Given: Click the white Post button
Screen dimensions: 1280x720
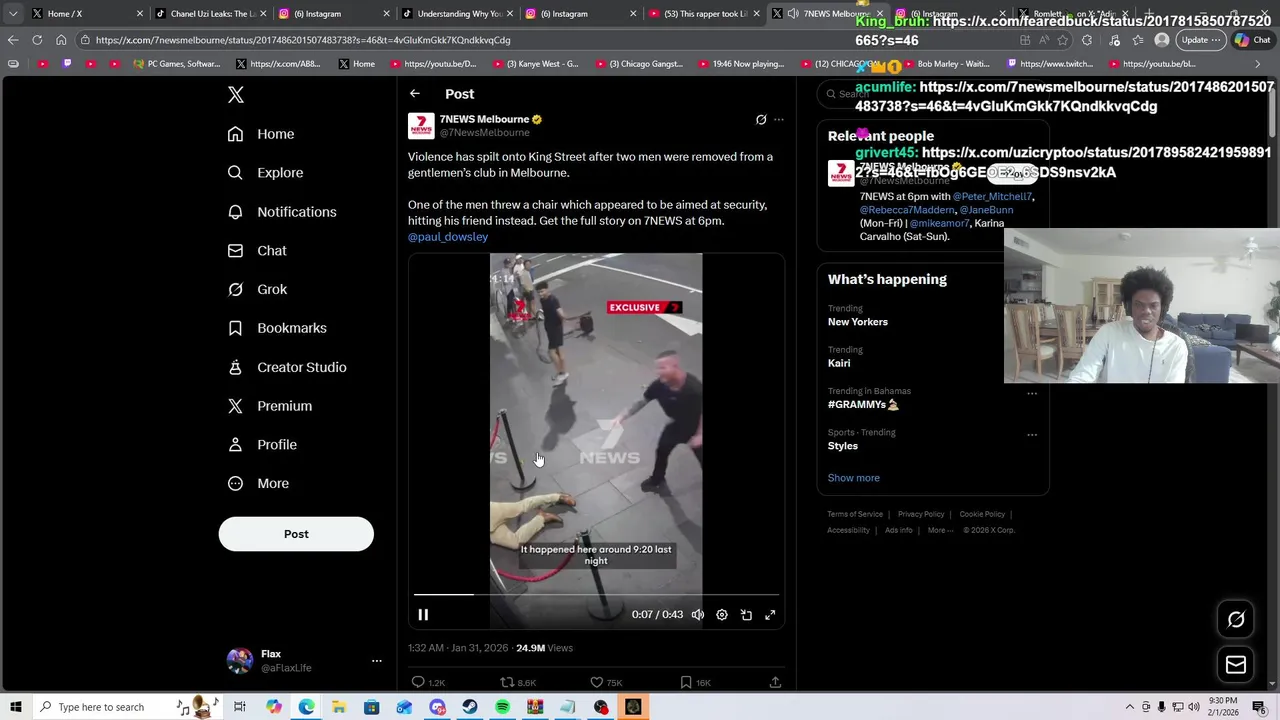Looking at the screenshot, I should tap(296, 534).
